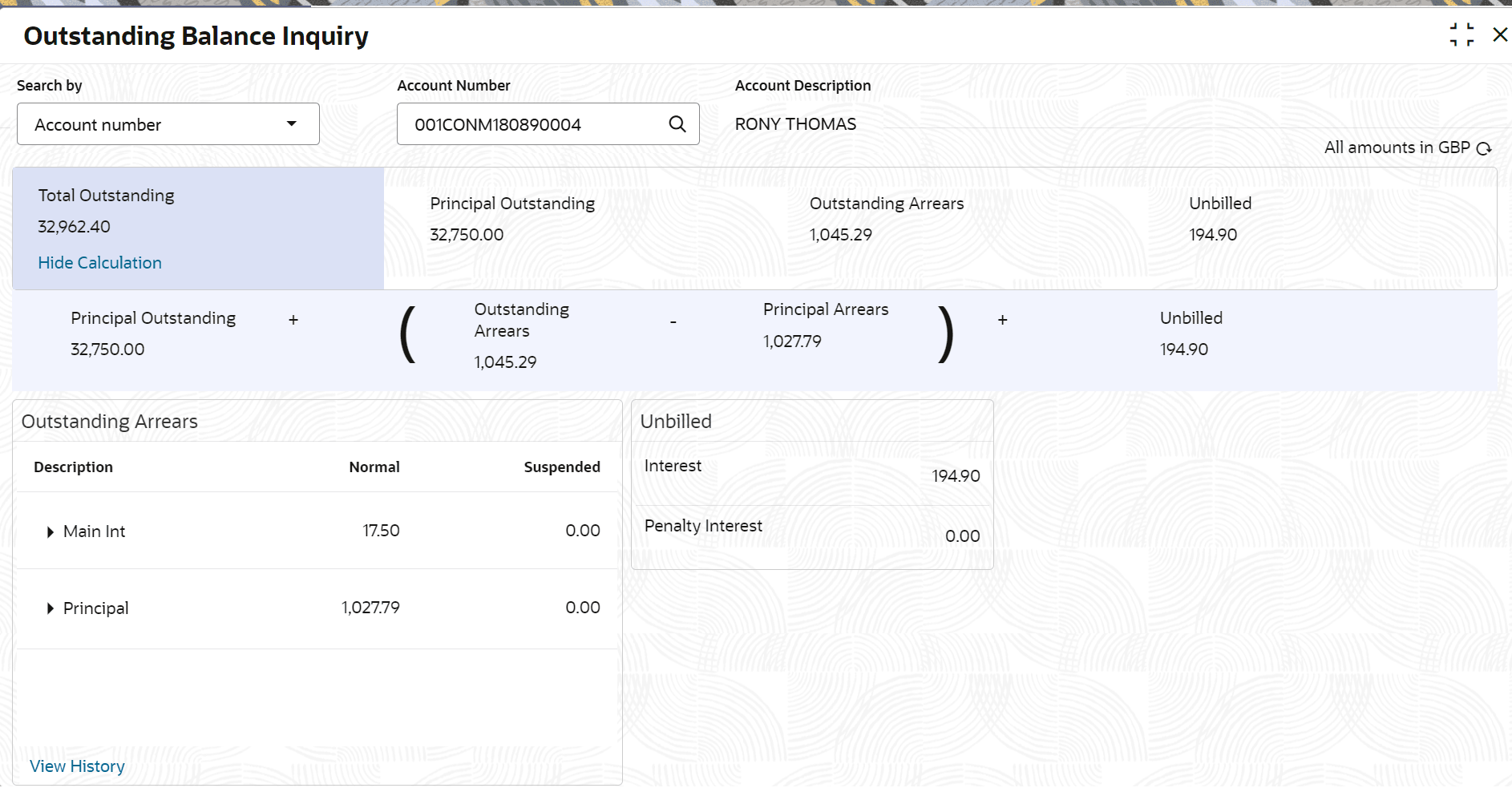1512x788 pixels.
Task: Click the Hide Calculation link
Action: click(100, 263)
